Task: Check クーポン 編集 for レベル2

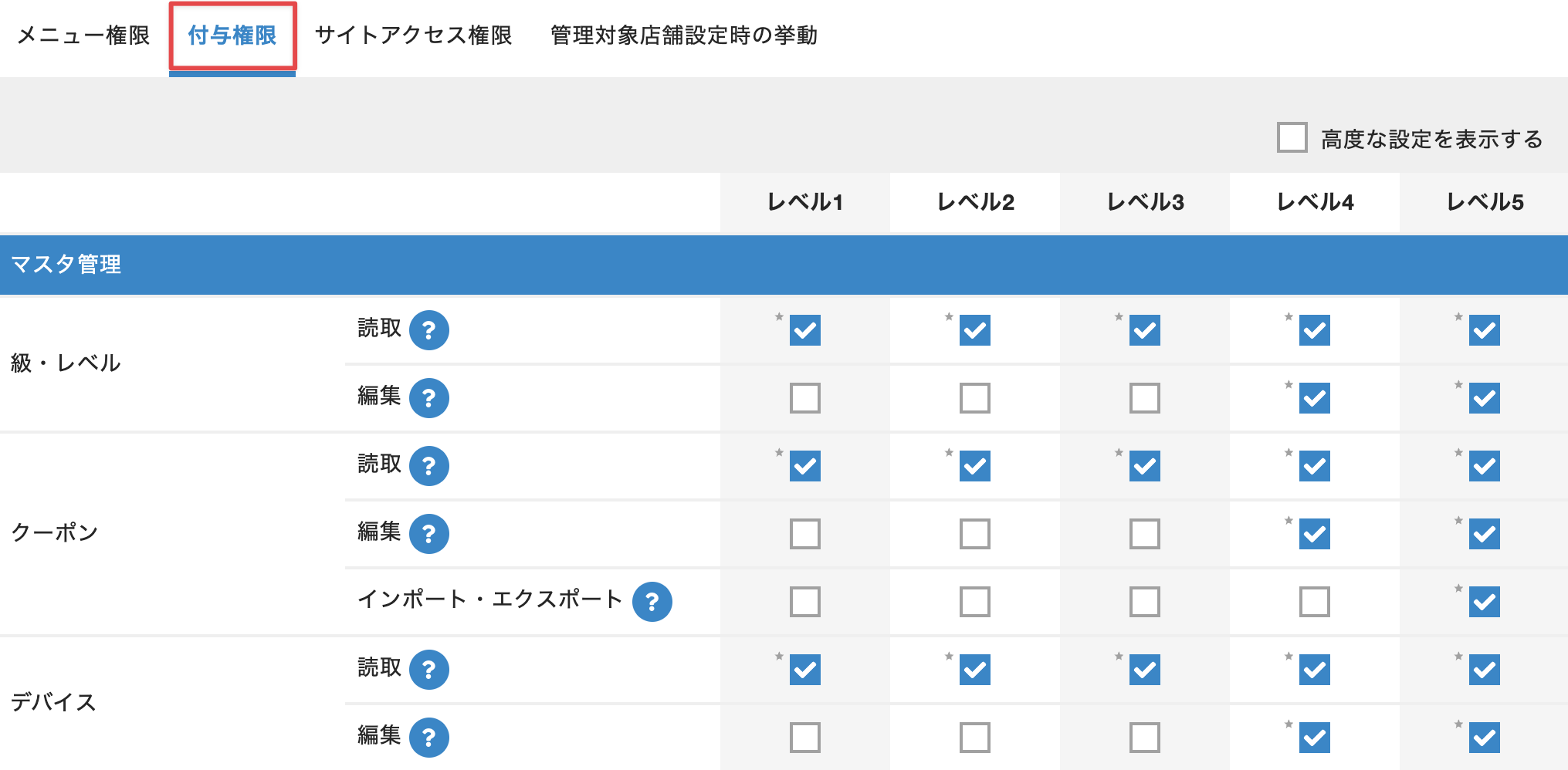Action: 974,534
